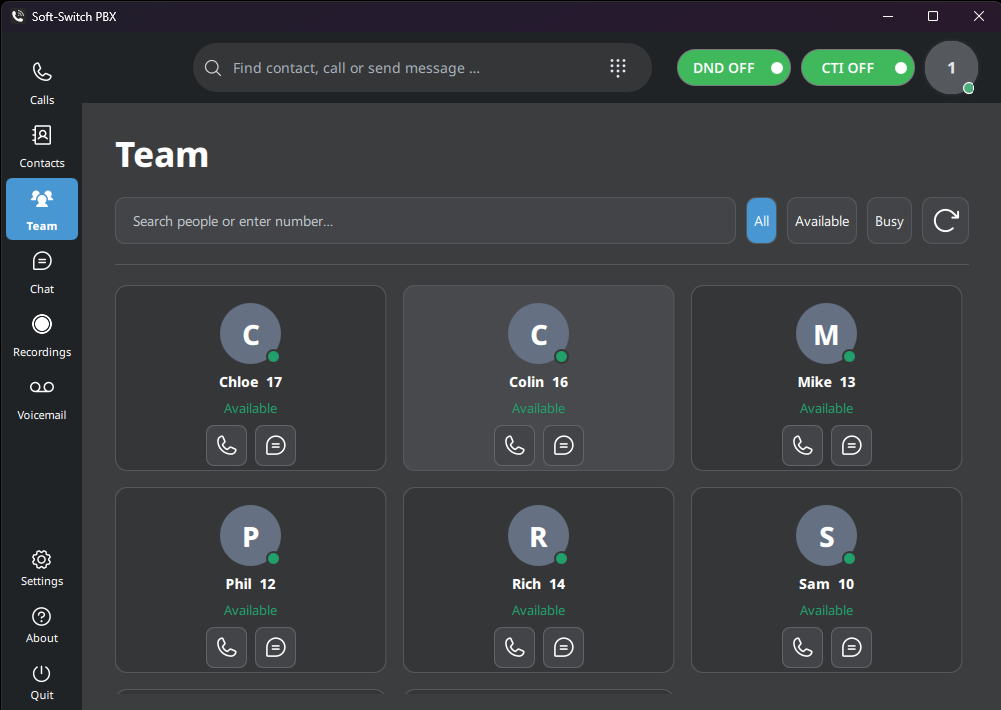Call Phil 12 using phone icon

[227, 647]
